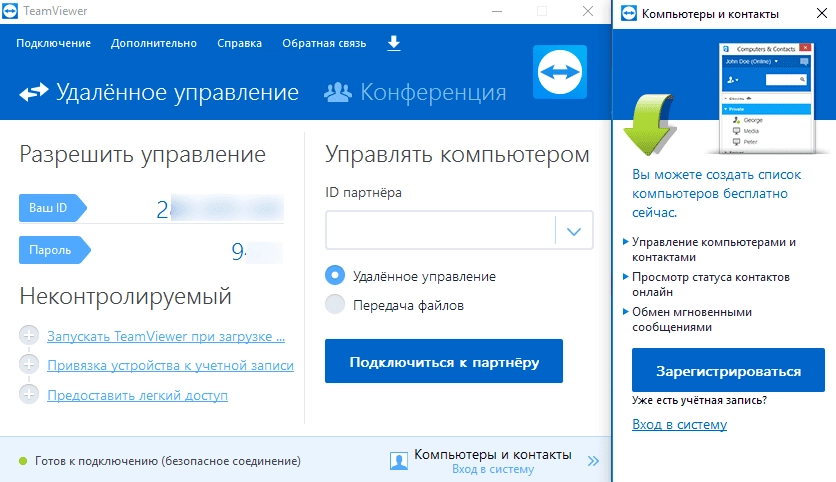Click the Computers & Contacts preview thumbnail

coord(766,99)
